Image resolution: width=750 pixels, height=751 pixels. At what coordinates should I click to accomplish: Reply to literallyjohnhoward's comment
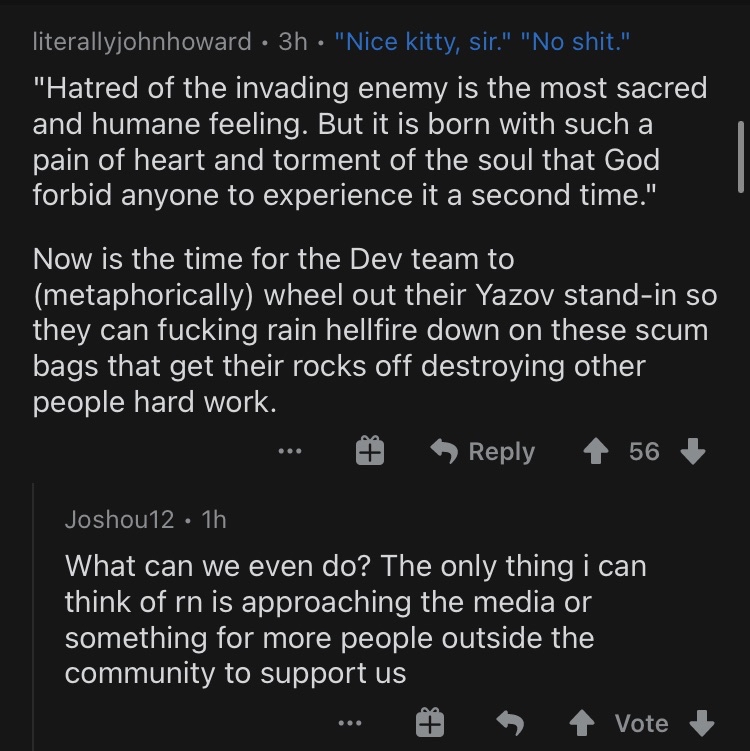pos(482,451)
